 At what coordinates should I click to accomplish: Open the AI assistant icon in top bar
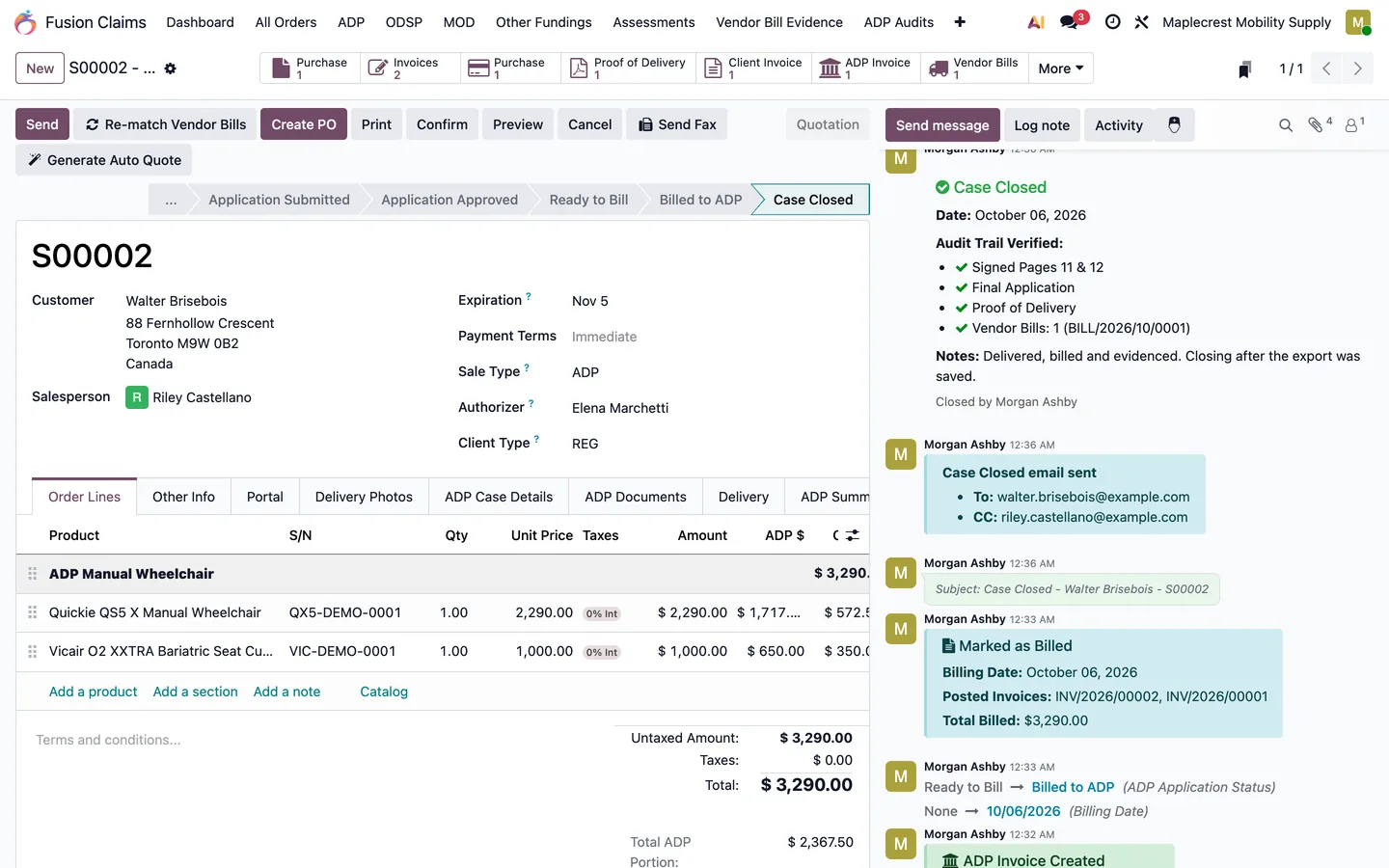(x=1036, y=22)
